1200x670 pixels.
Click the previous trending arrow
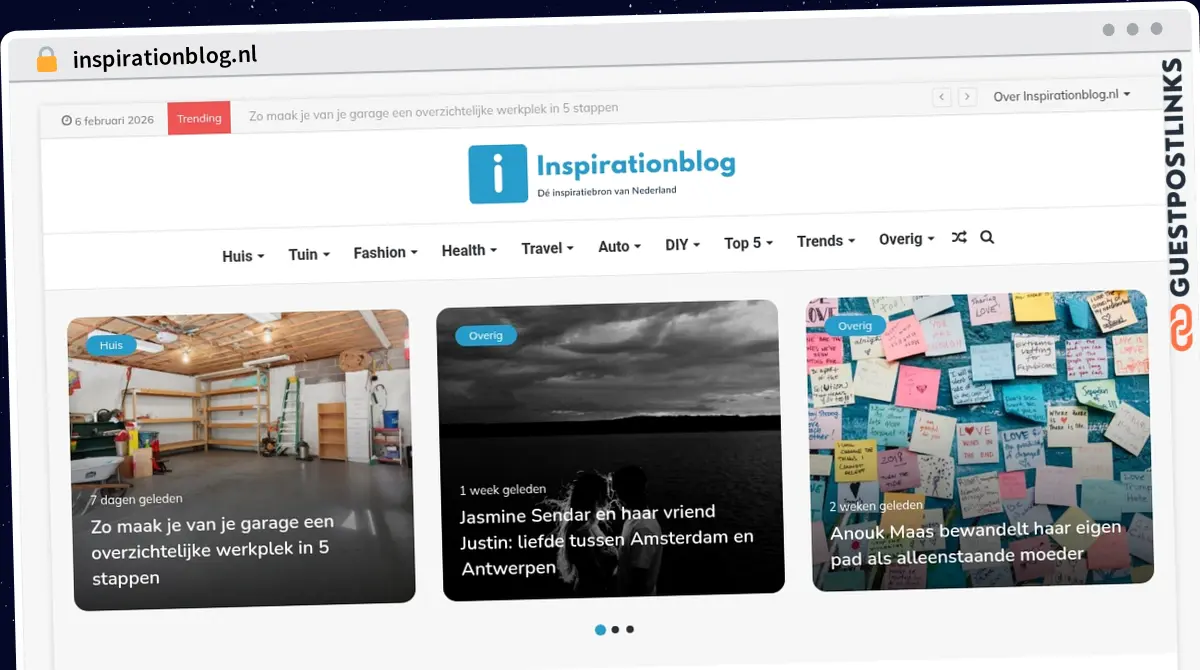click(941, 97)
